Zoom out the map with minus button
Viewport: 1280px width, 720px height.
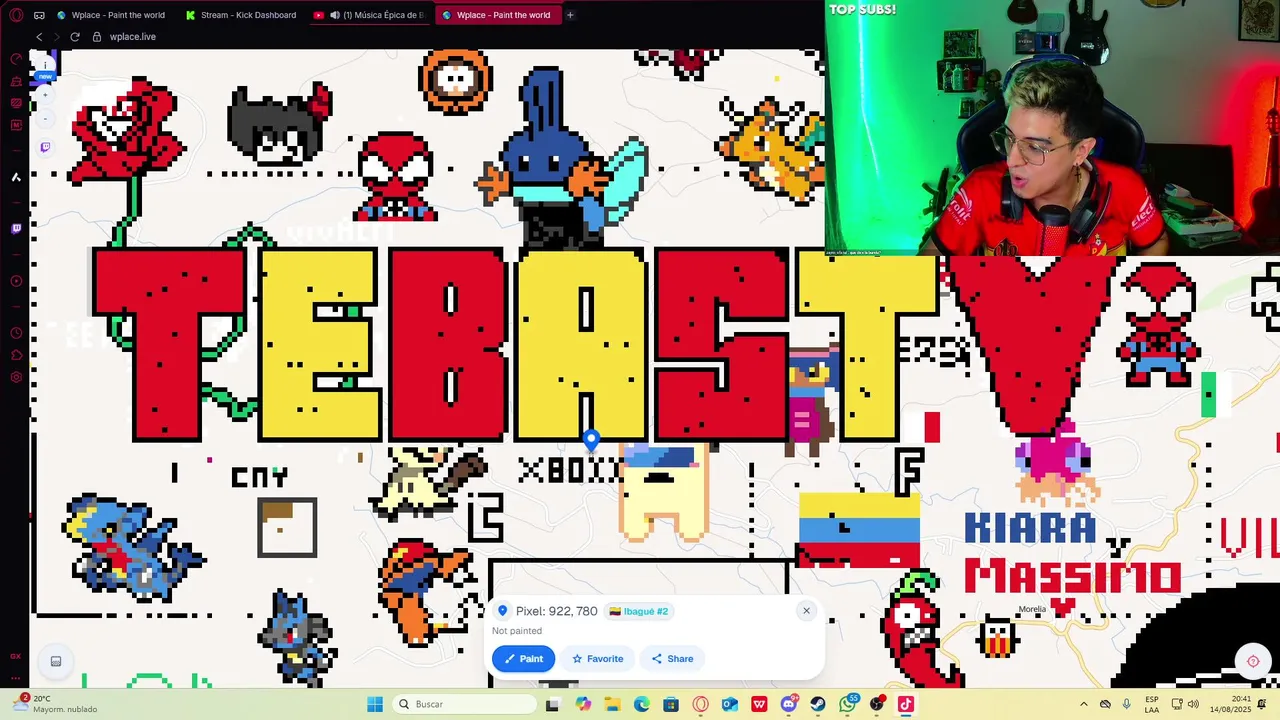pyautogui.click(x=45, y=118)
